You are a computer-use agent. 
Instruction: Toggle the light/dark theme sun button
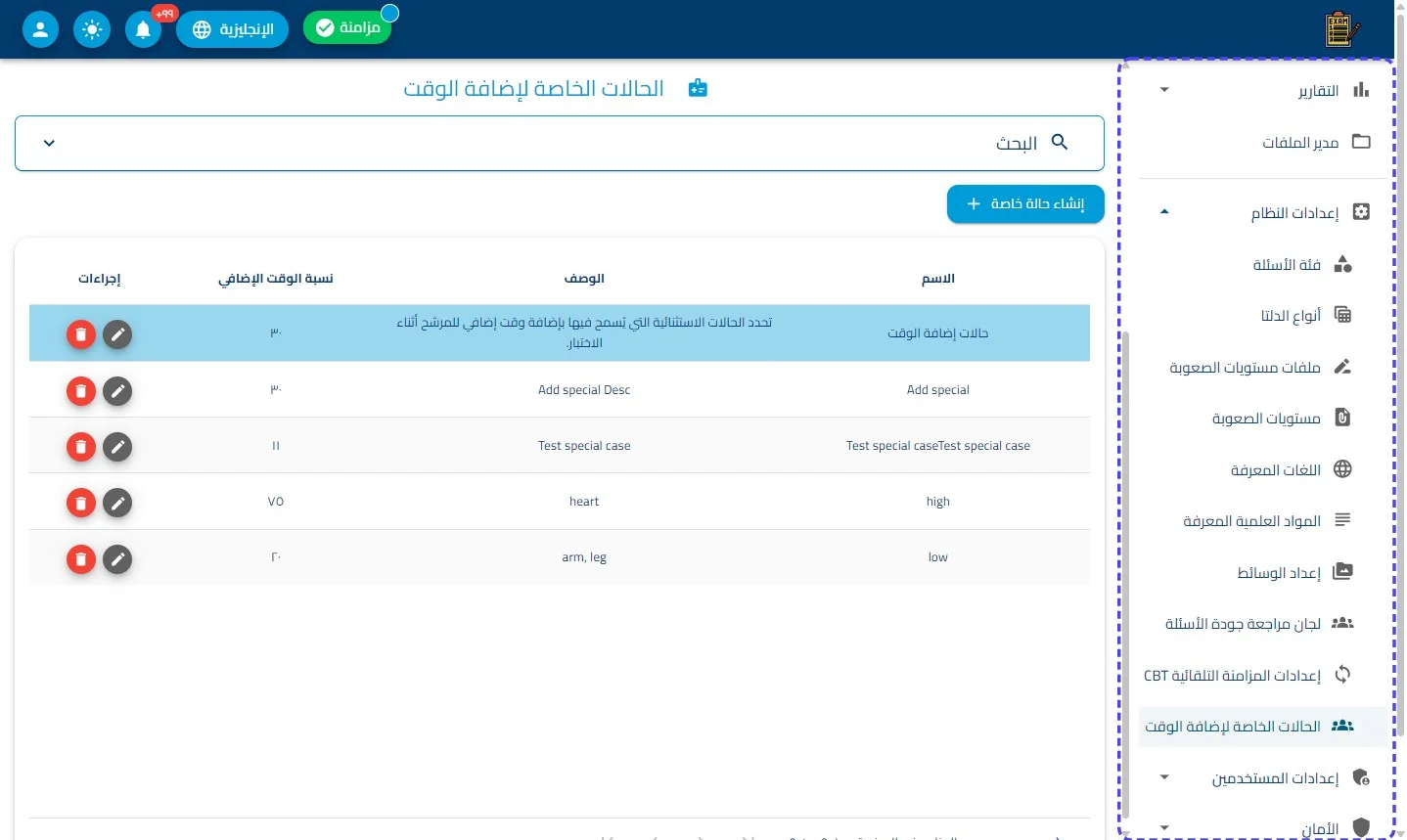pos(92,29)
